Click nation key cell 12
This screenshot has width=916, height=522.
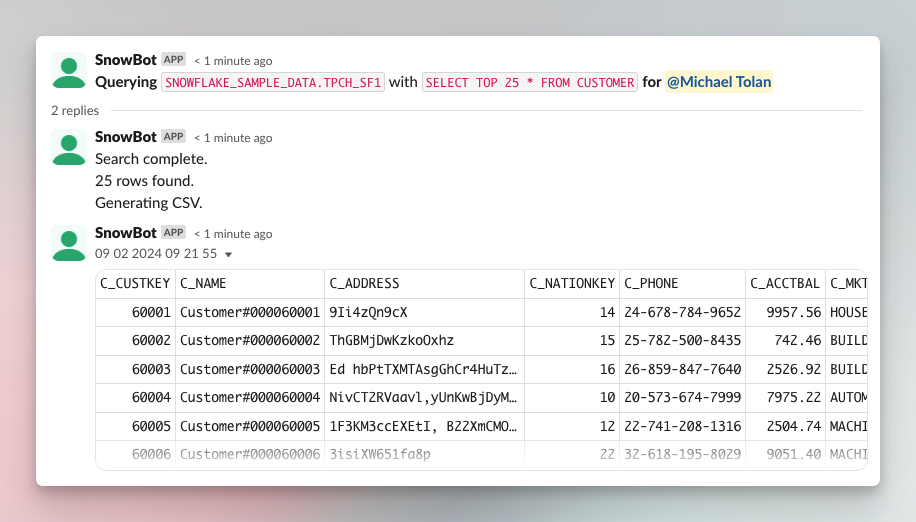coord(572,427)
